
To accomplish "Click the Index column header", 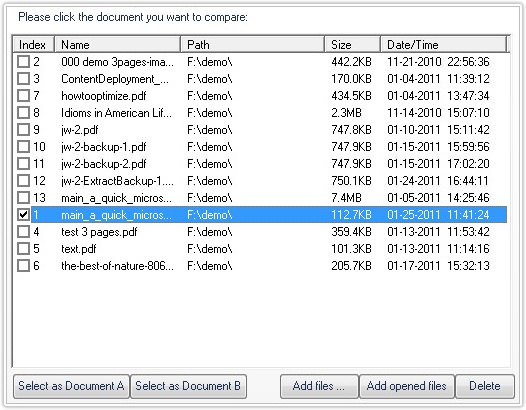I will point(34,45).
